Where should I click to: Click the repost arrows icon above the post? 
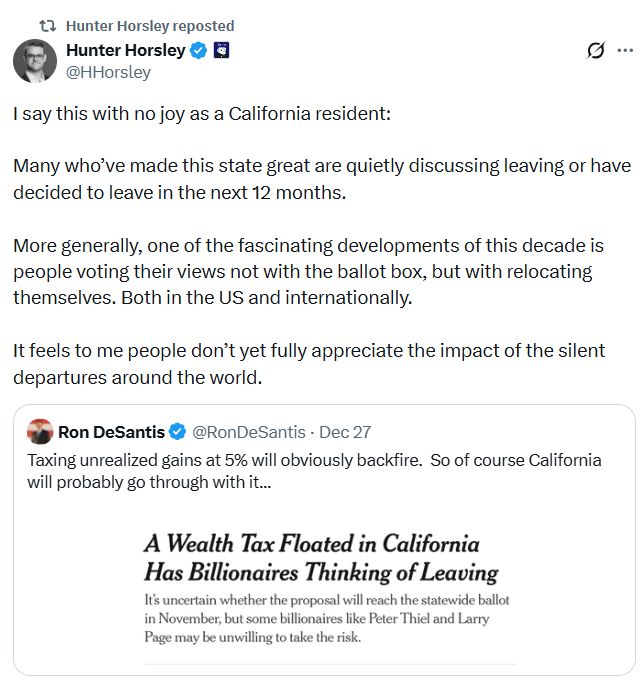(46, 26)
